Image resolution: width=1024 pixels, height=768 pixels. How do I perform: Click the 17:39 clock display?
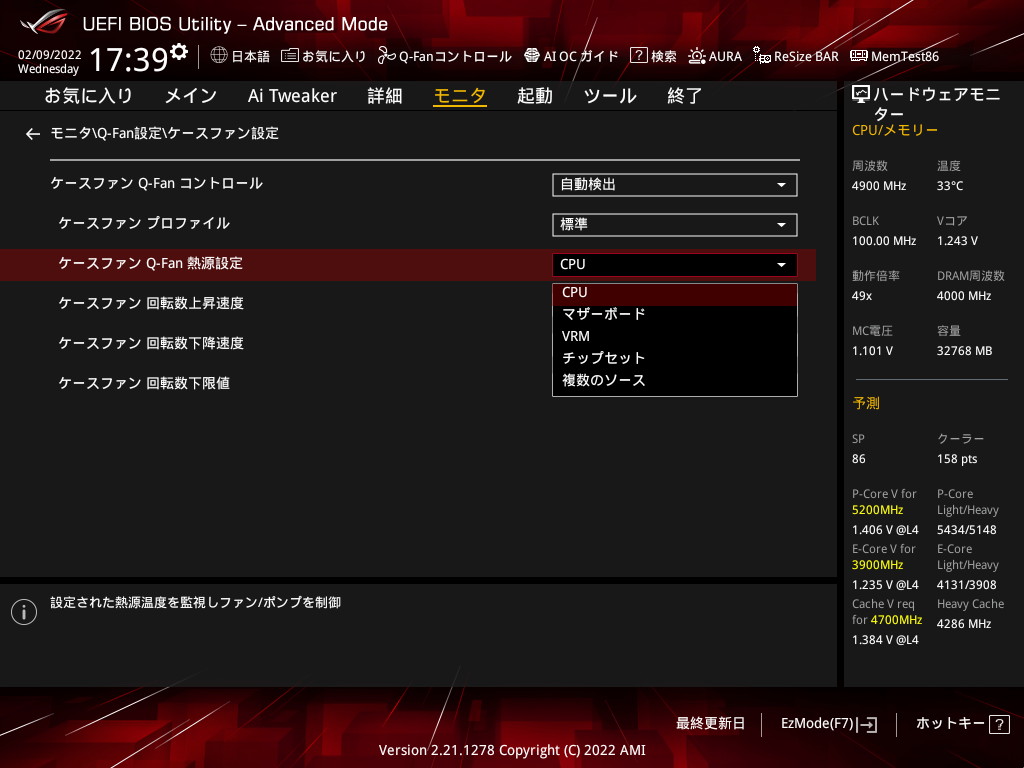(x=129, y=59)
